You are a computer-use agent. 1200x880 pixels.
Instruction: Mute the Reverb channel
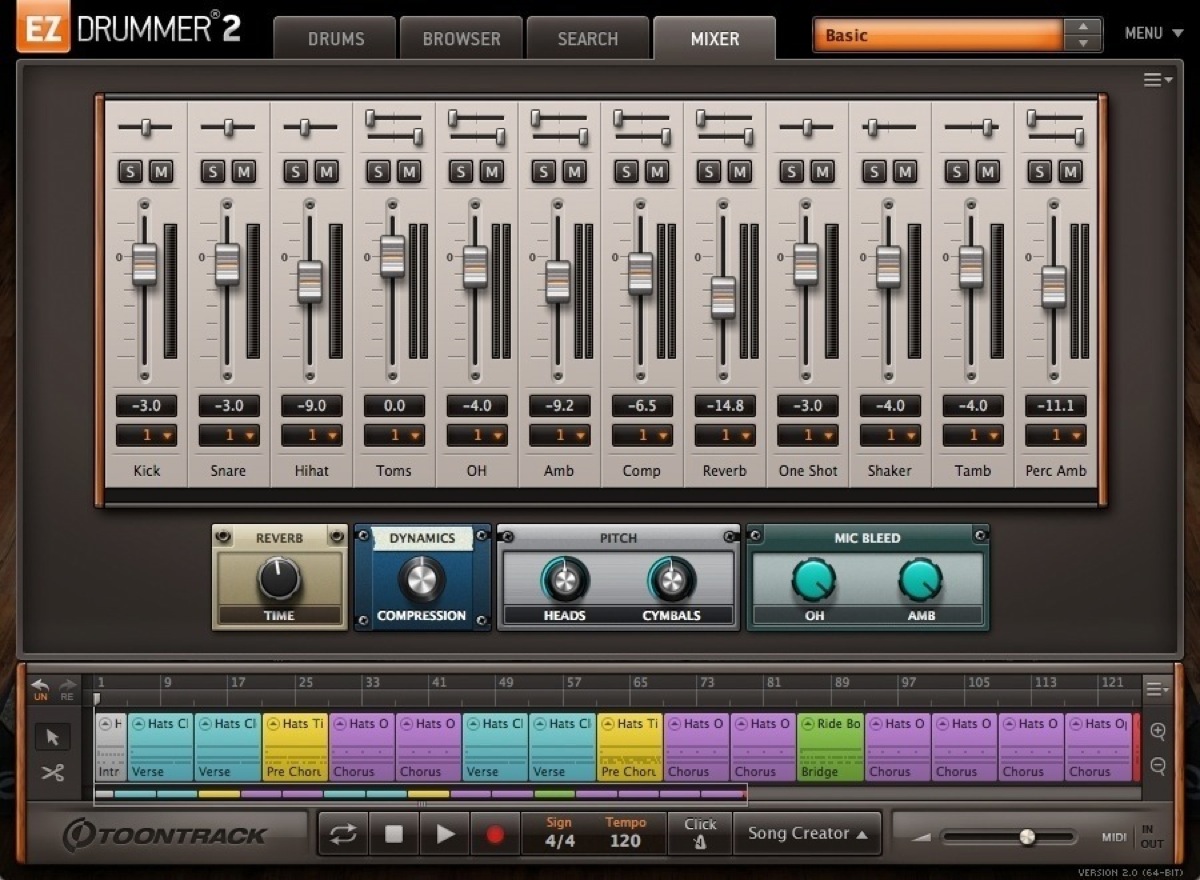(x=740, y=172)
